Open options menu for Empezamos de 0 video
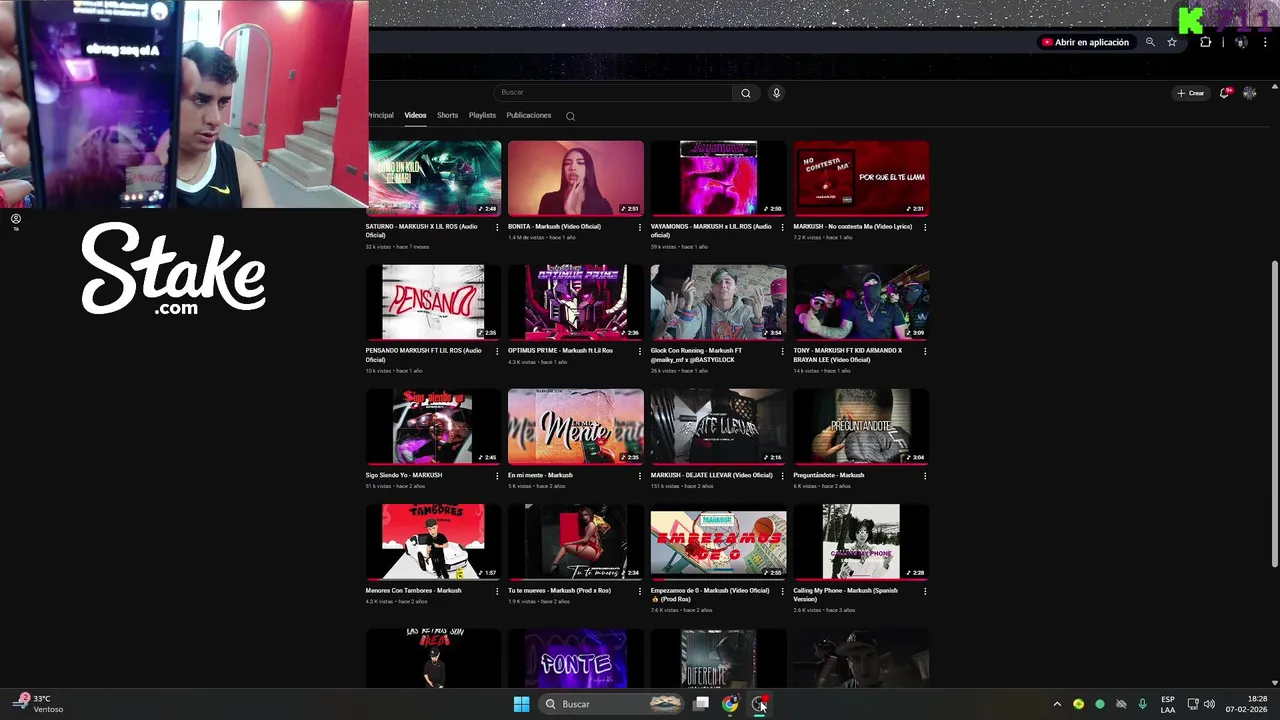Image resolution: width=1280 pixels, height=720 pixels. point(782,591)
